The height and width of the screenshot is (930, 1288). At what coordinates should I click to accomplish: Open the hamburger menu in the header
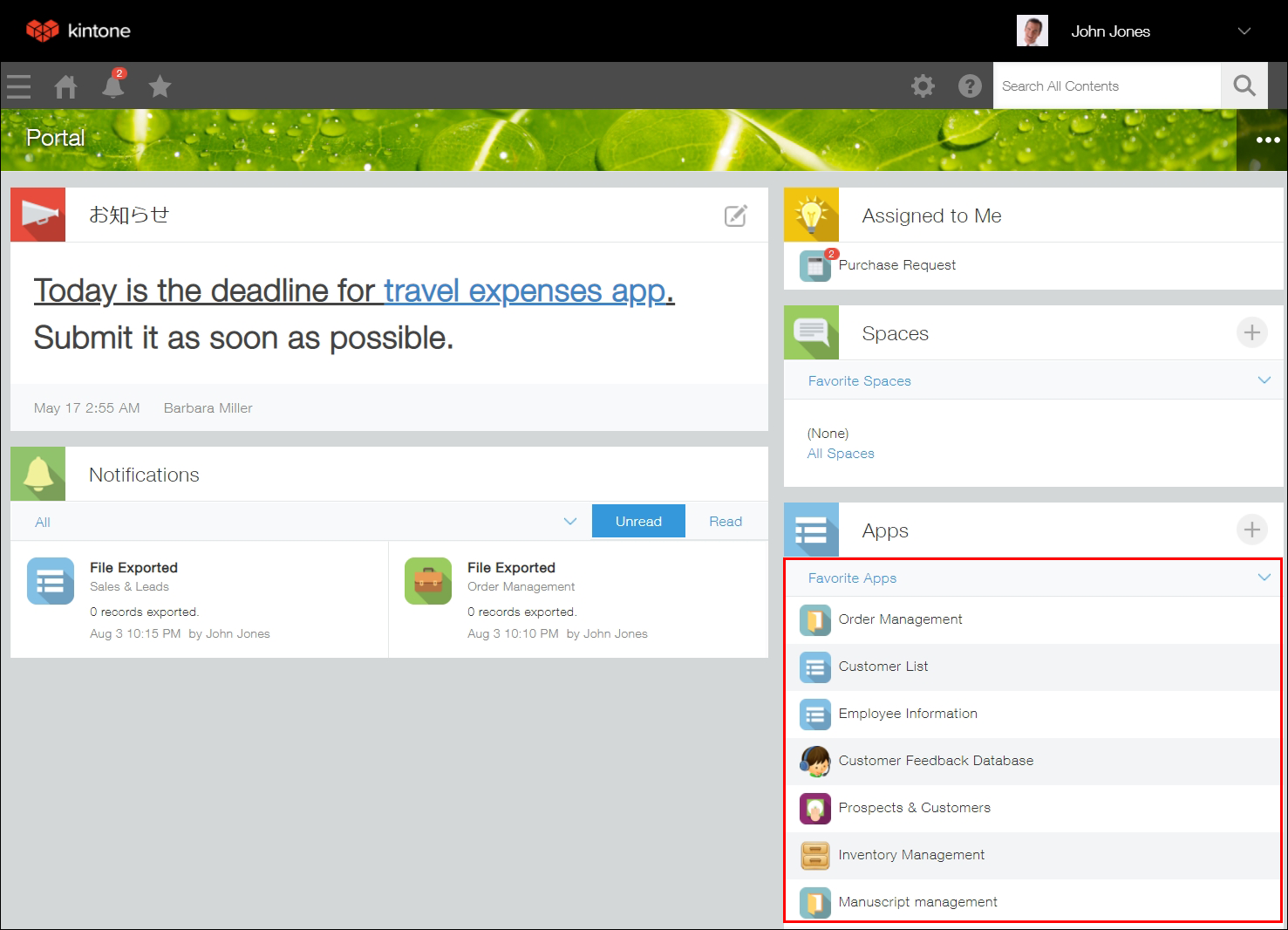coord(18,85)
